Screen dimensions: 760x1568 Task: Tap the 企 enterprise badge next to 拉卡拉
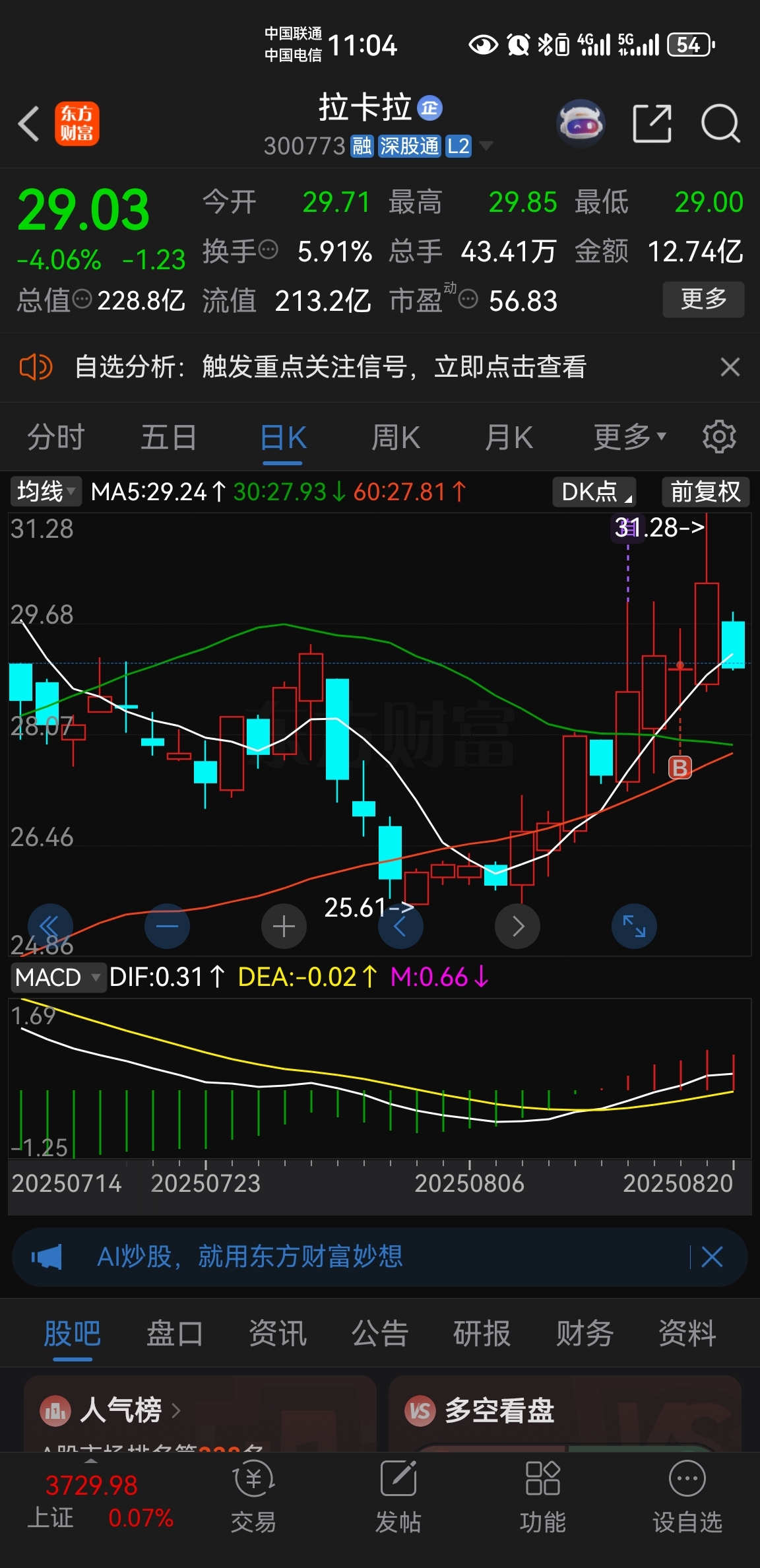429,108
